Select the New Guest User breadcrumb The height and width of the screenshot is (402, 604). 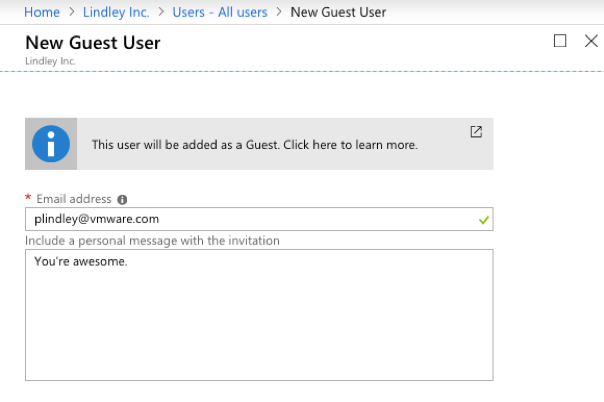click(338, 13)
